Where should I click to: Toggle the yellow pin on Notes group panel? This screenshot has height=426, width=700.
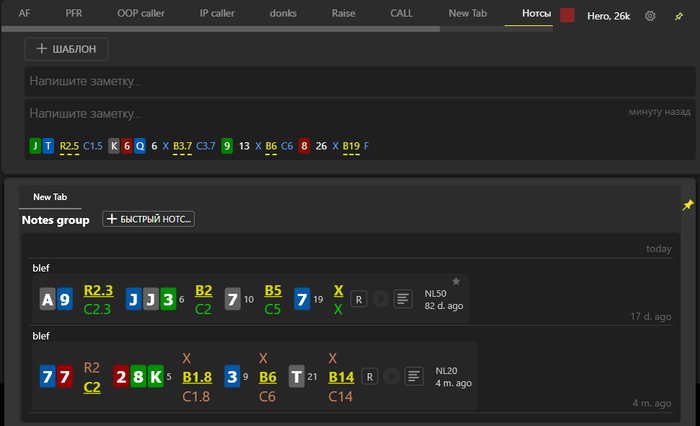688,205
